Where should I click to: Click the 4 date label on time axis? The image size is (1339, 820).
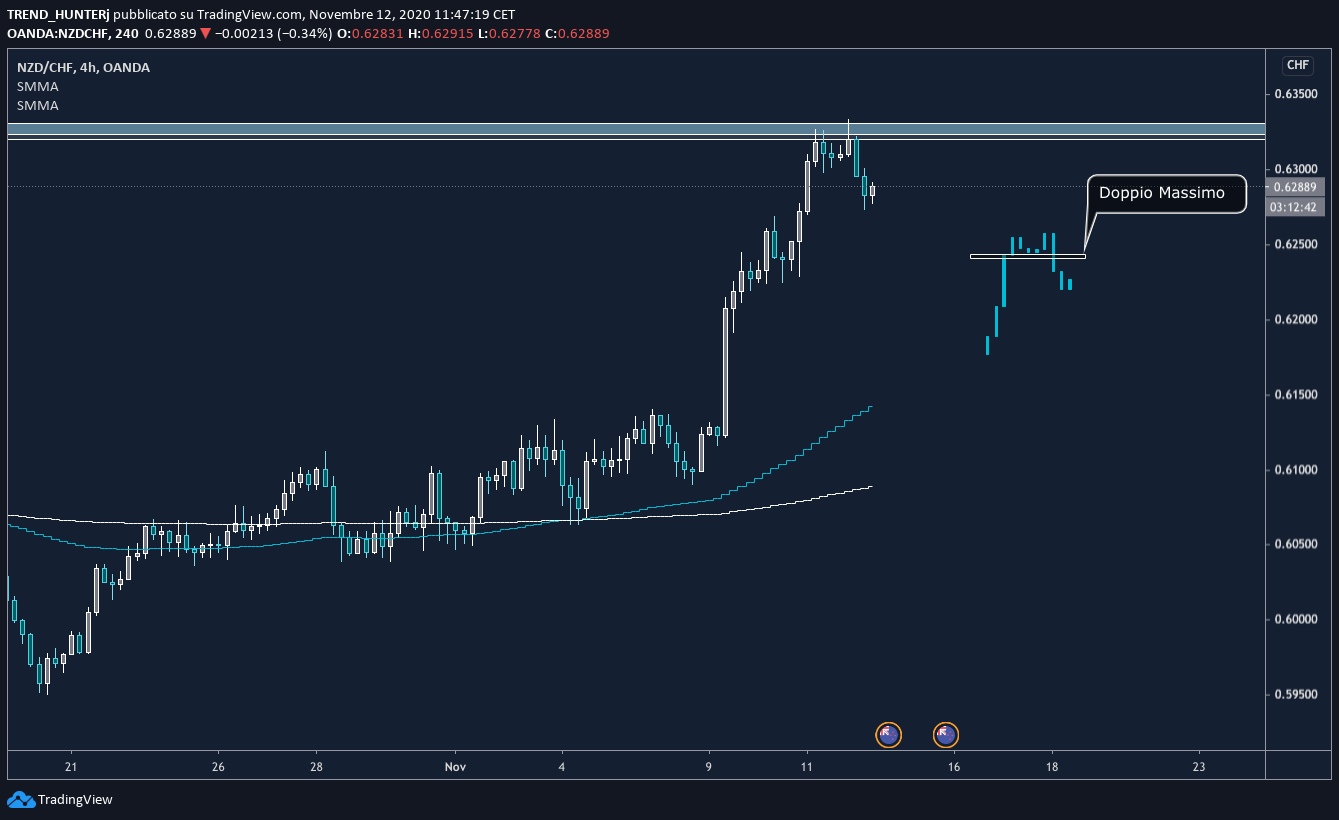coord(562,767)
